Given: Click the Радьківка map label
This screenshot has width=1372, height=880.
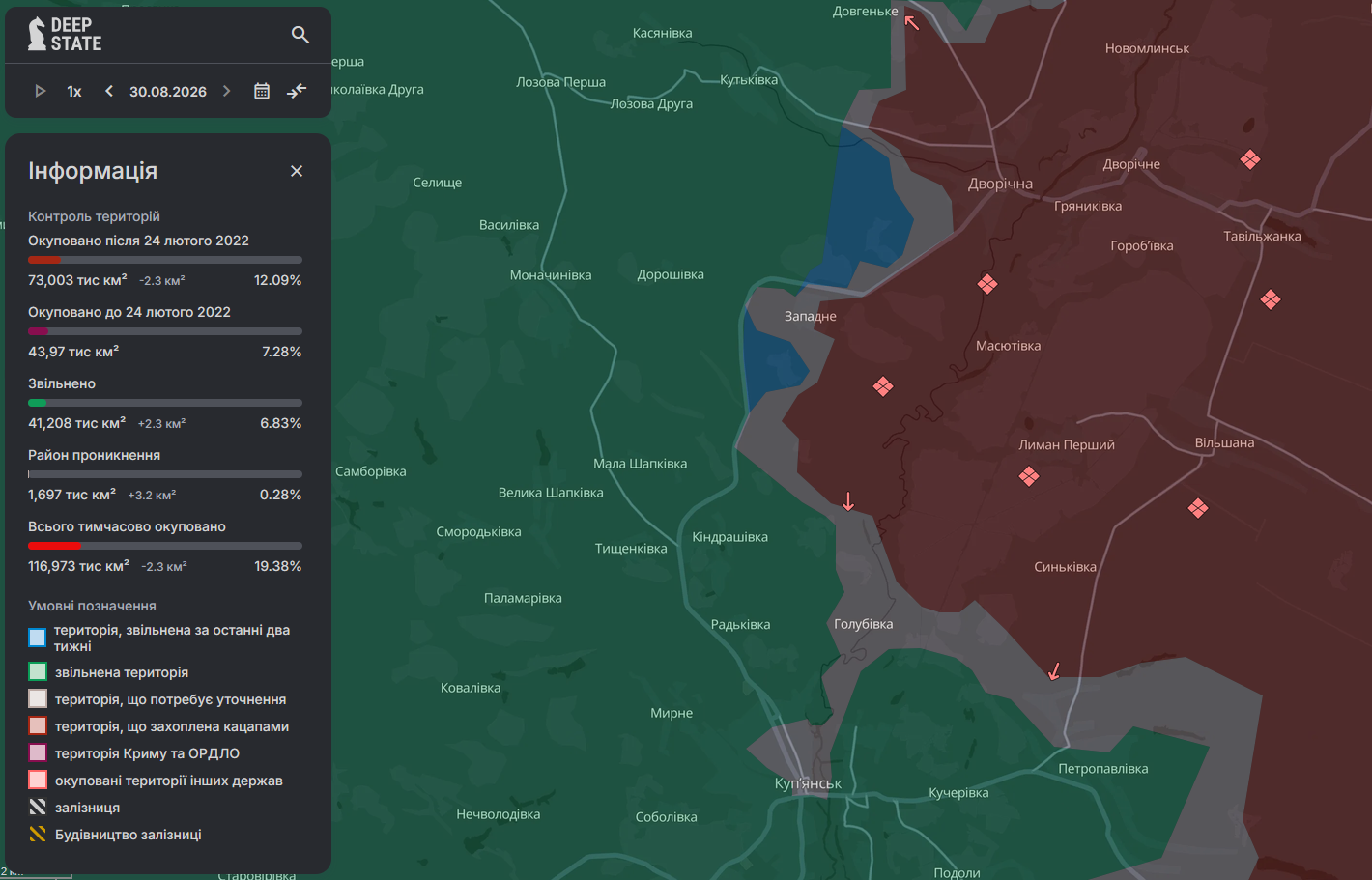Looking at the screenshot, I should tap(740, 625).
